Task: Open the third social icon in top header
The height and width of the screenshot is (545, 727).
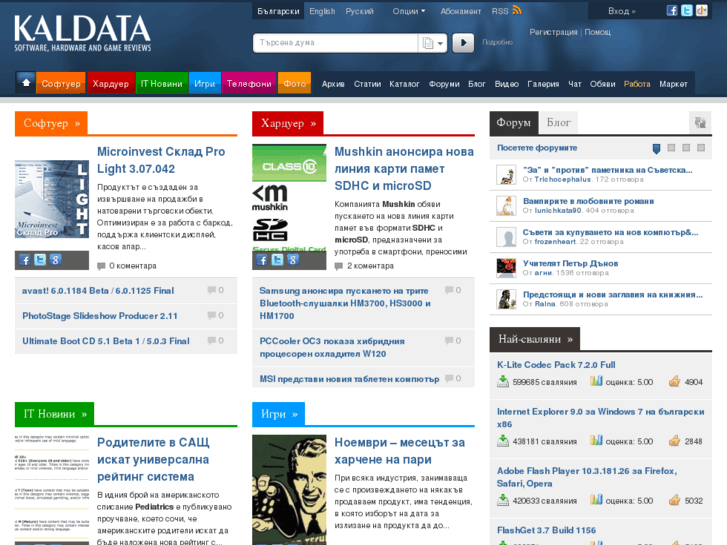Action: coord(701,10)
